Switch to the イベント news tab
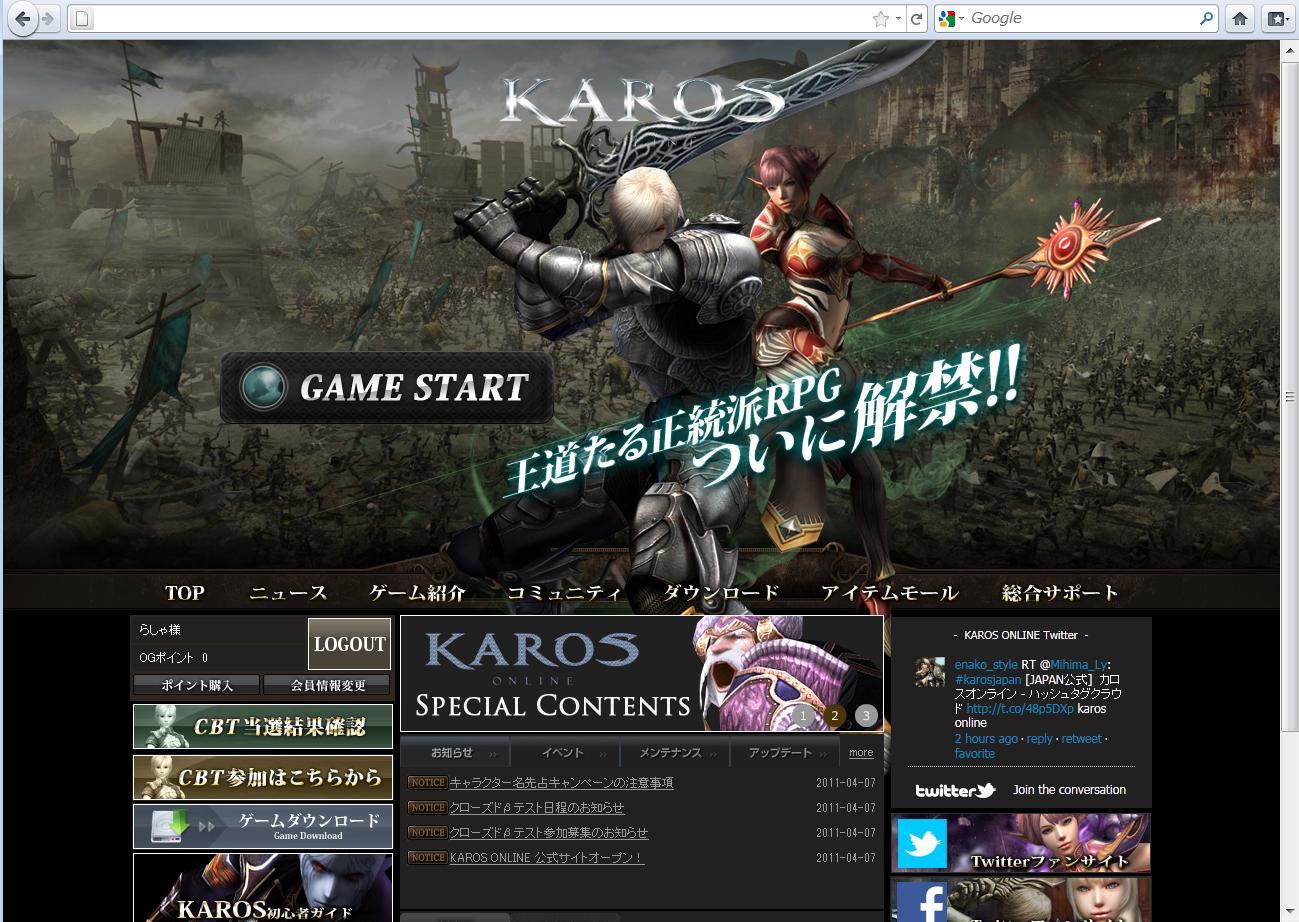This screenshot has height=922, width=1299. tap(565, 753)
